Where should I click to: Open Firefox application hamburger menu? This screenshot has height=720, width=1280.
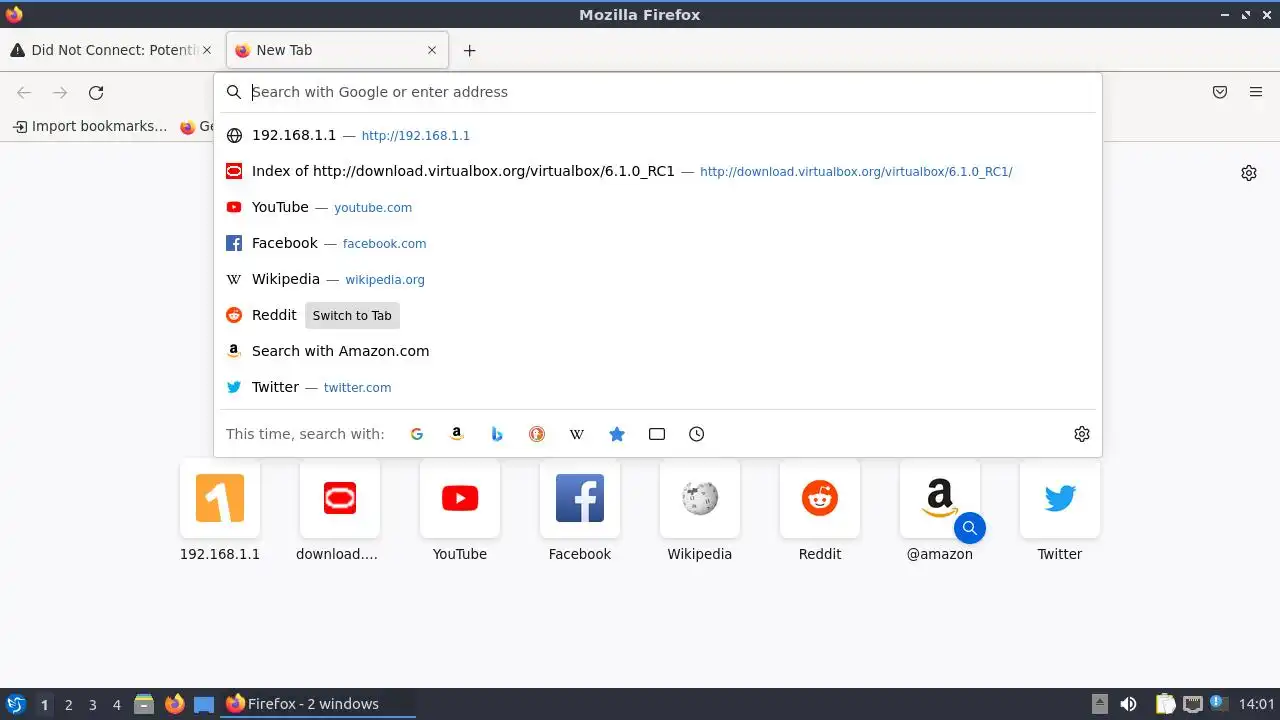click(1256, 92)
